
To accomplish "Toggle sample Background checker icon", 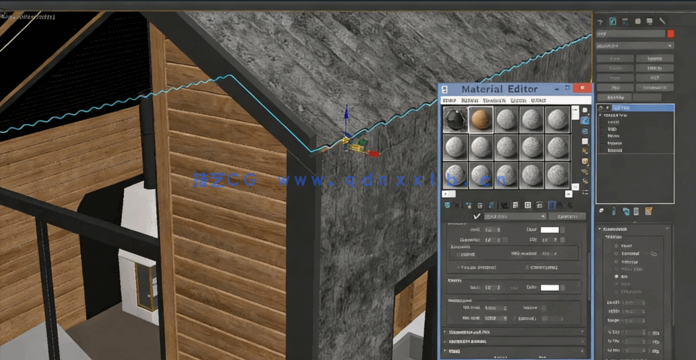I will (585, 131).
